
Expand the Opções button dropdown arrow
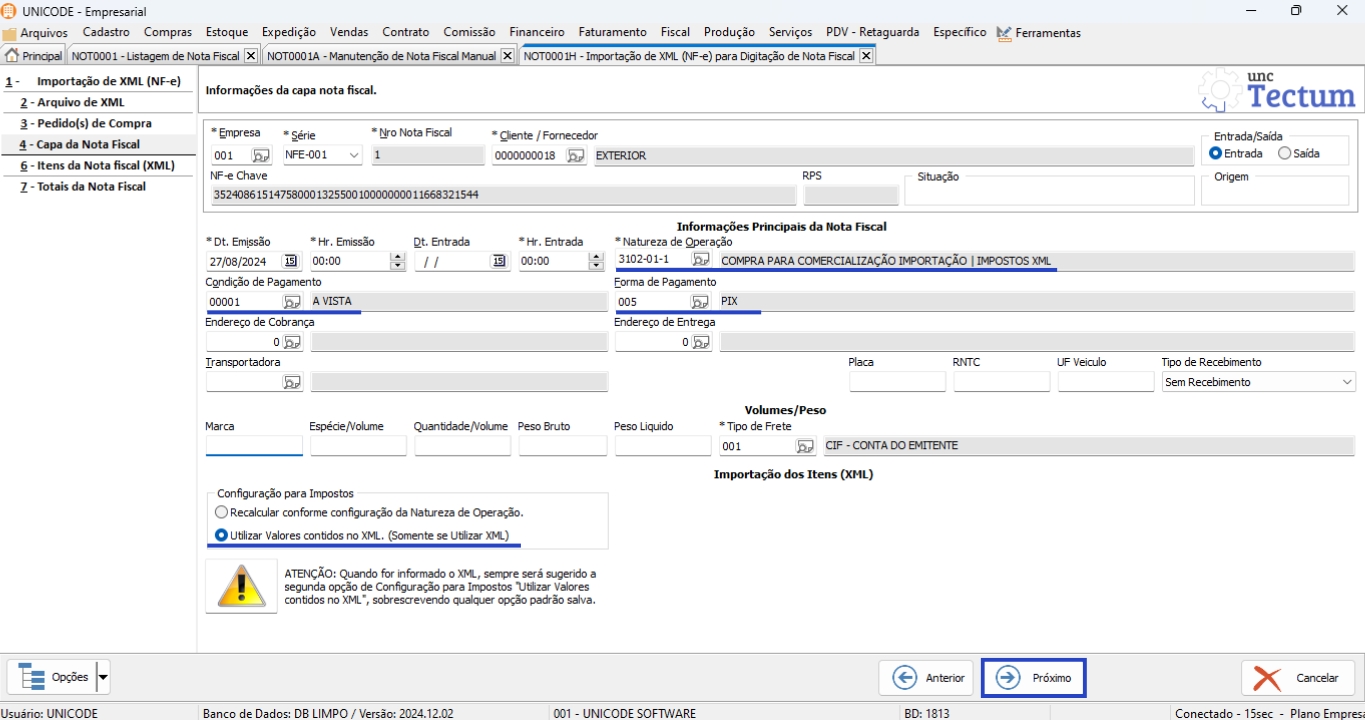click(103, 677)
